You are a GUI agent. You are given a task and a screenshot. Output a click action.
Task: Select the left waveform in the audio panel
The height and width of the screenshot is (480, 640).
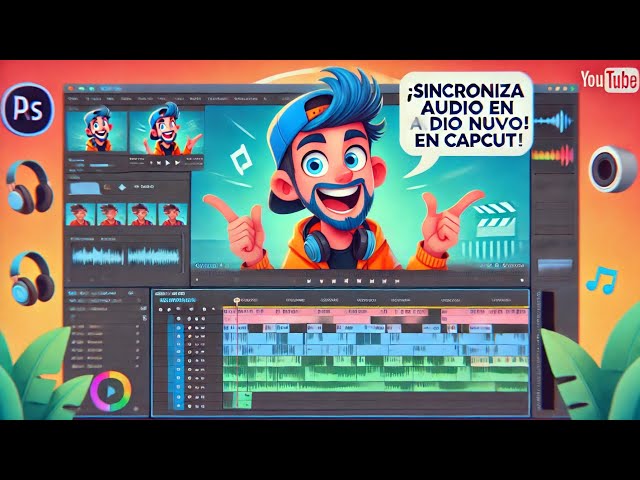[98, 256]
